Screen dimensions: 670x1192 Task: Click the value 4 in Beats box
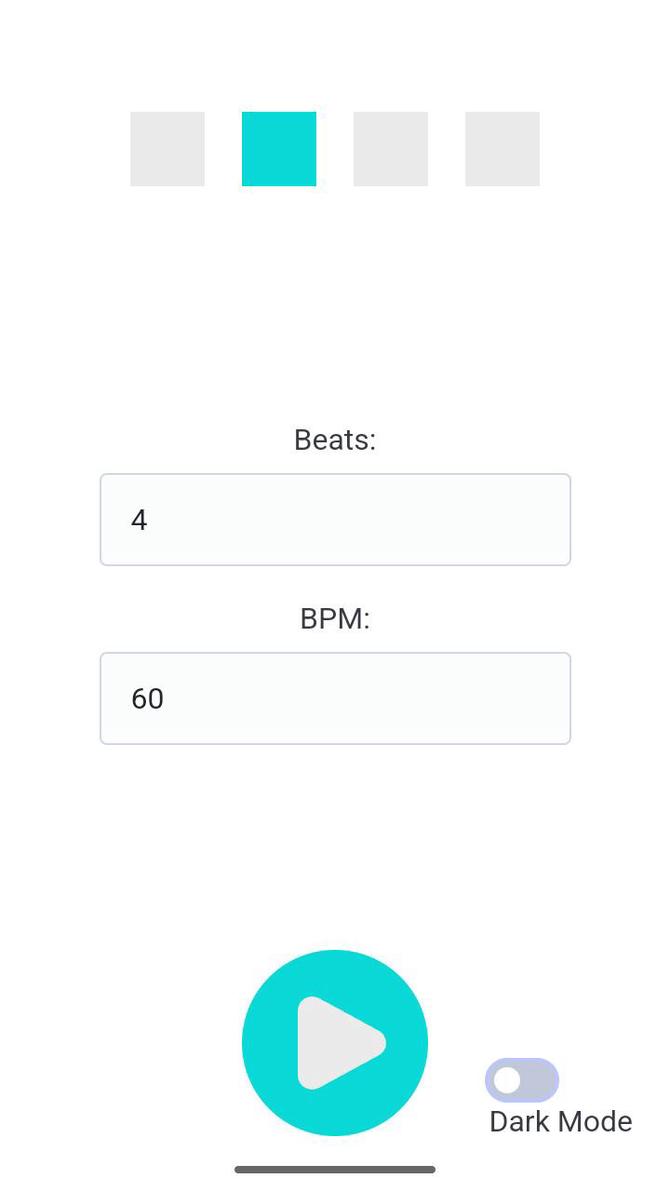point(141,519)
